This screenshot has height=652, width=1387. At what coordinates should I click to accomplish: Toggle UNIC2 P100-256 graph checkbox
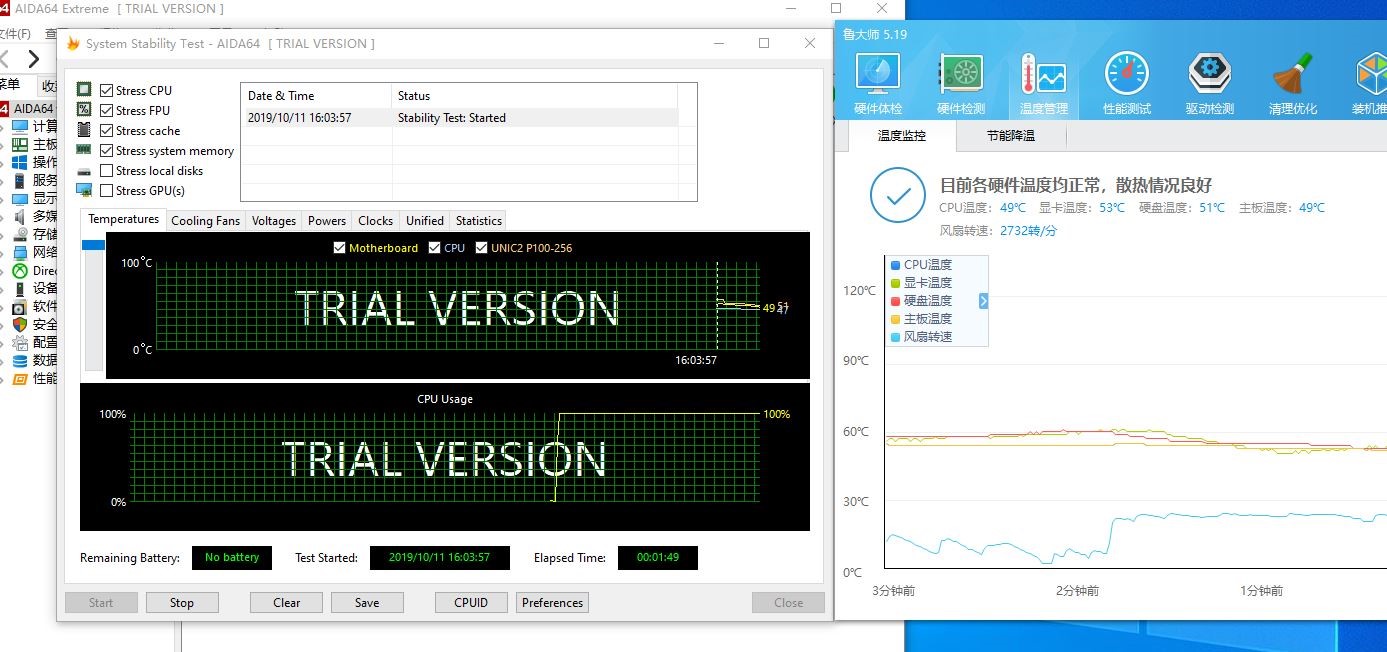point(481,247)
